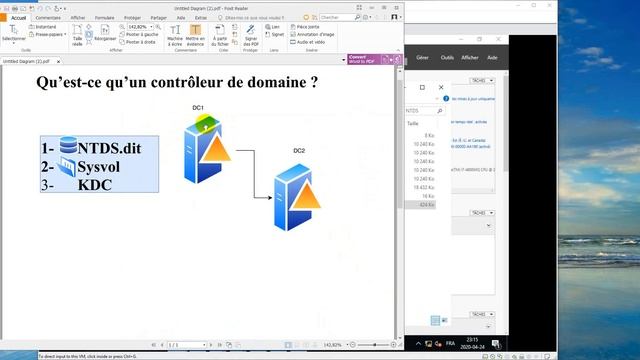Screen dimensions: 640x360
Task: Click the minus button of the zoom slider
Action: (353, 345)
